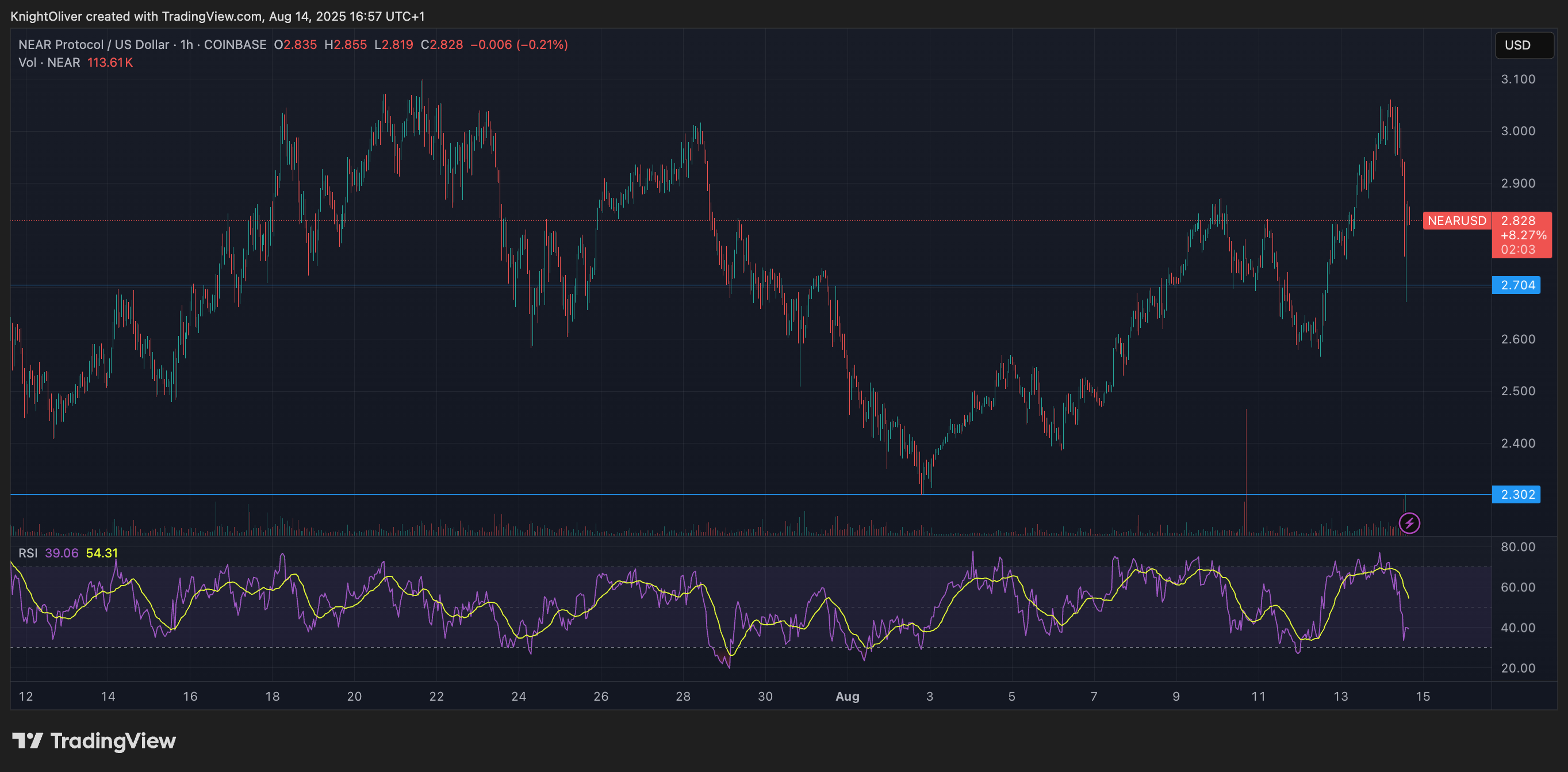This screenshot has height=772, width=1568.
Task: Click the red NEARUSD symbol tag
Action: (1456, 220)
